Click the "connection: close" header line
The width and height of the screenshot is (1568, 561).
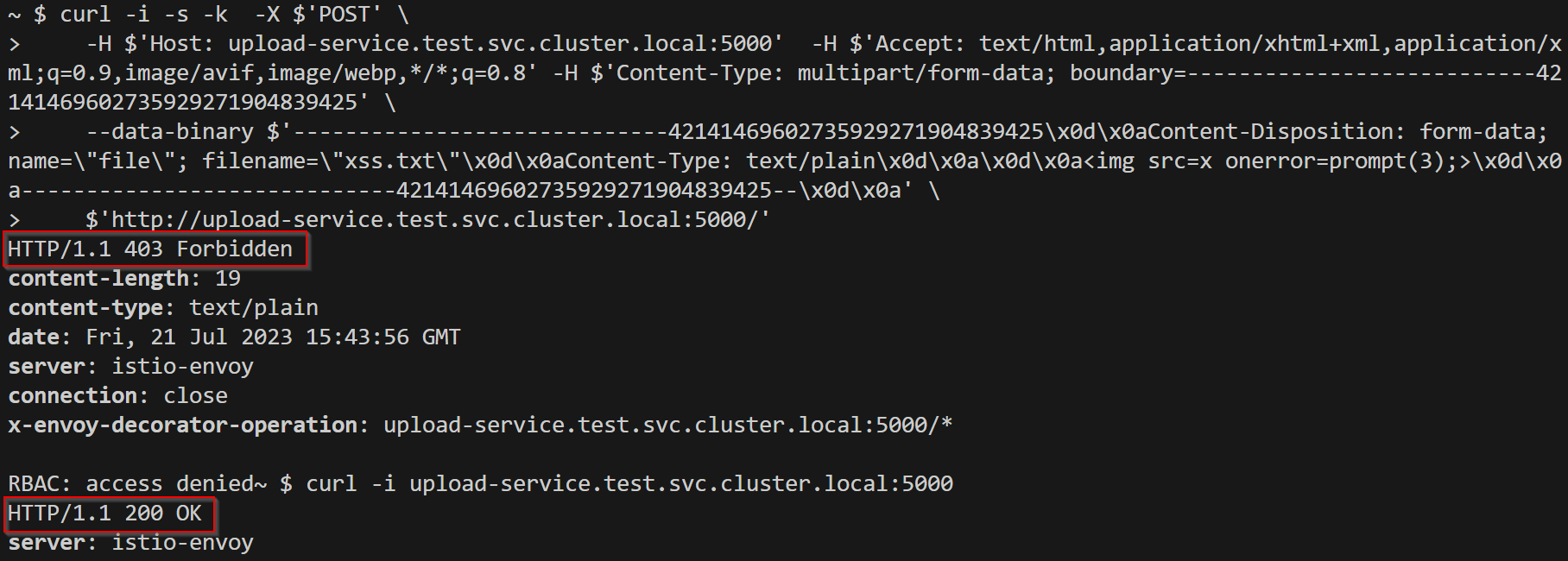click(118, 396)
